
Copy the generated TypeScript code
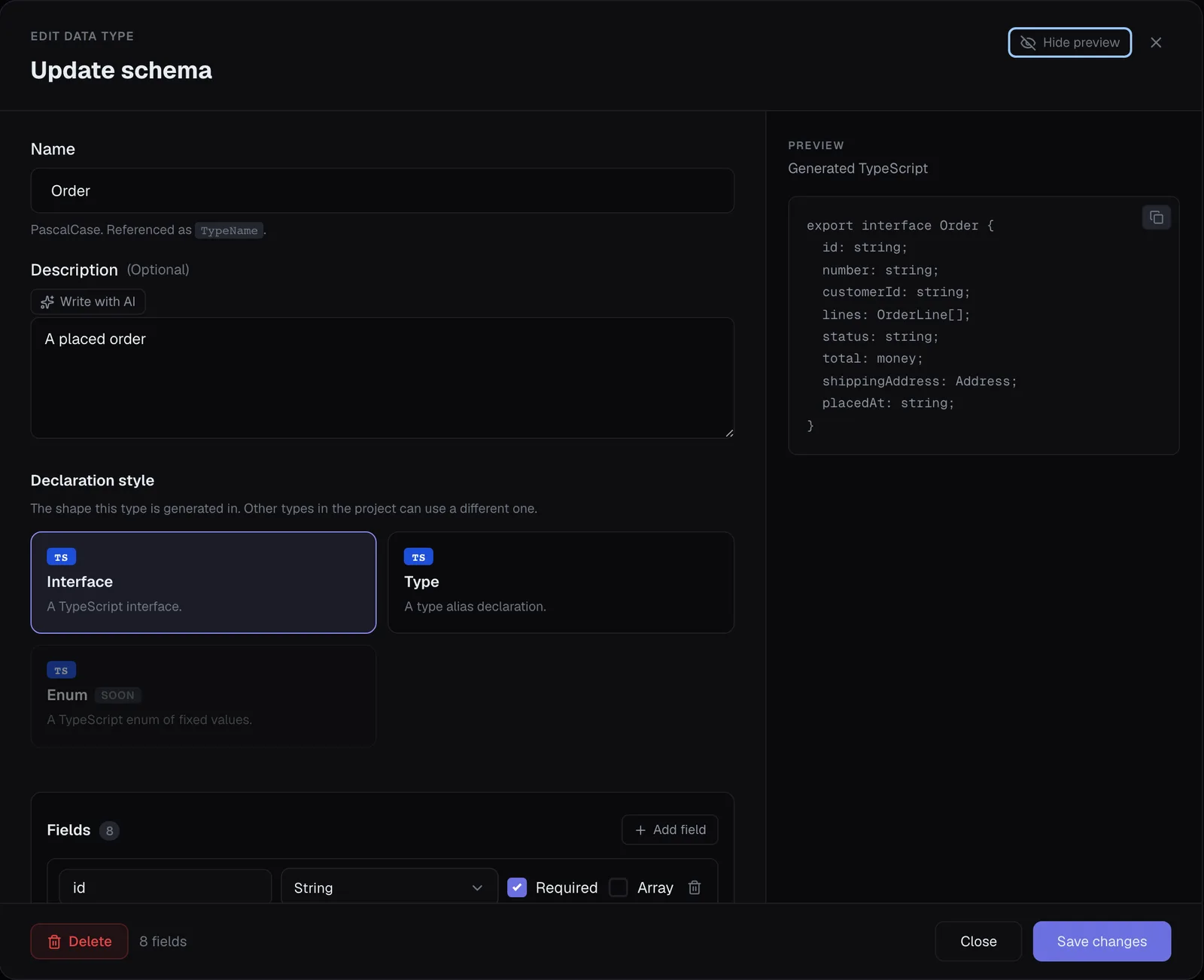pos(1157,218)
